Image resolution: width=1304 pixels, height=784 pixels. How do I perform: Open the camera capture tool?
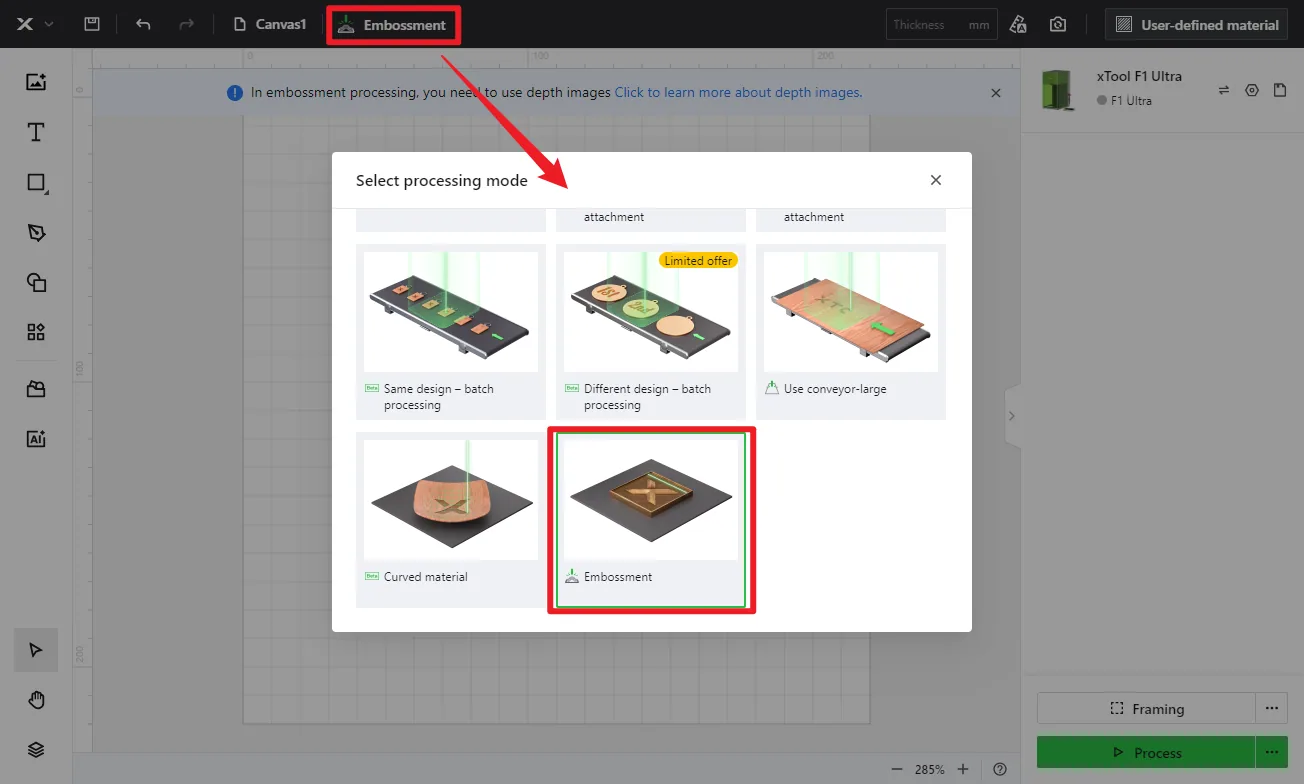(1058, 25)
